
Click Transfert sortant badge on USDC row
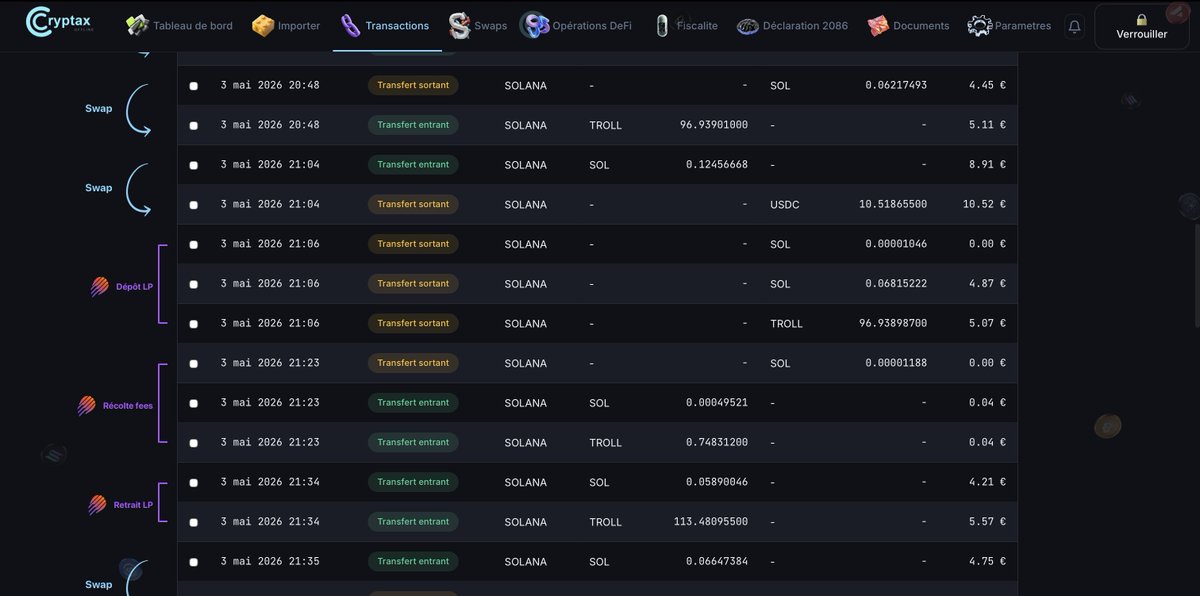point(413,204)
